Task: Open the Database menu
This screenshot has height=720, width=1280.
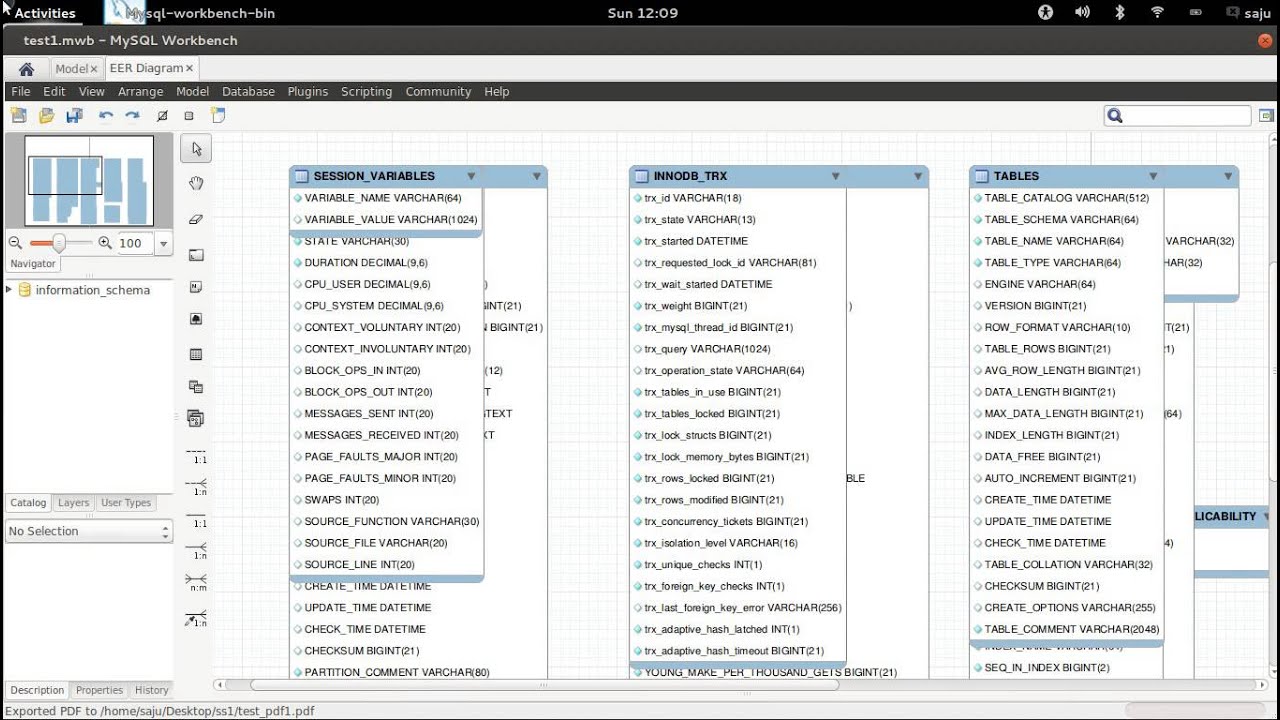Action: click(248, 91)
